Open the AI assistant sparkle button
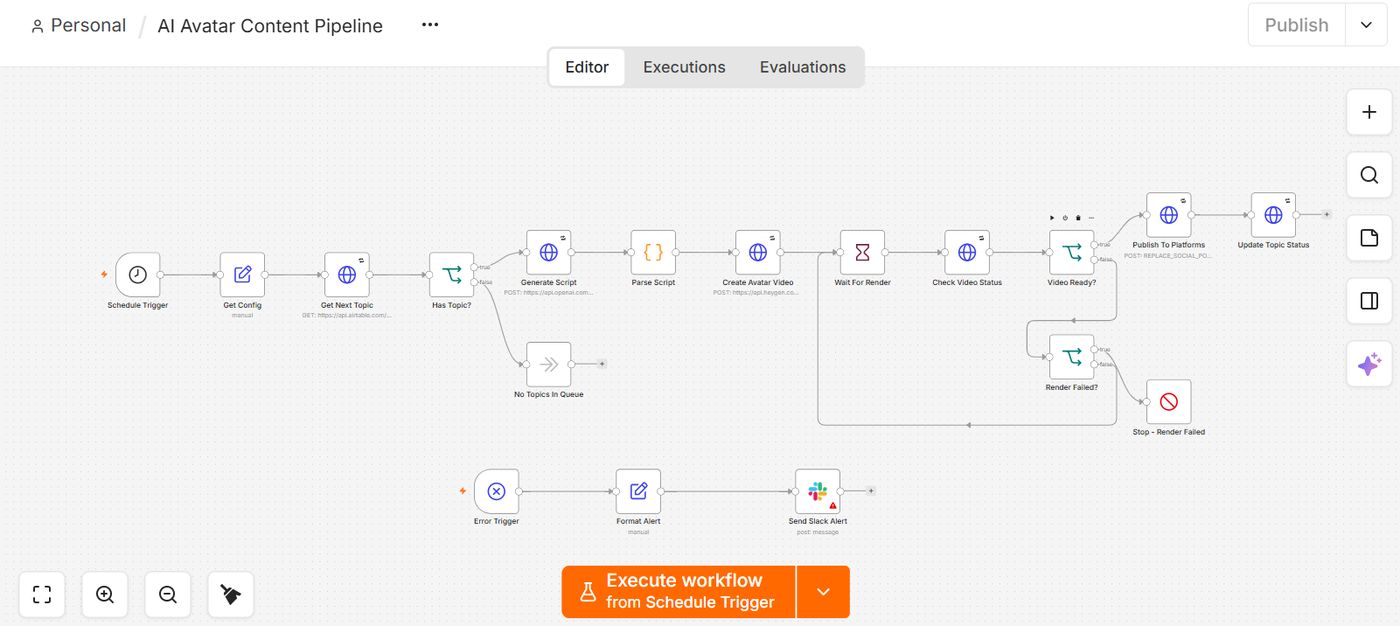The image size is (1400, 626). pyautogui.click(x=1370, y=364)
